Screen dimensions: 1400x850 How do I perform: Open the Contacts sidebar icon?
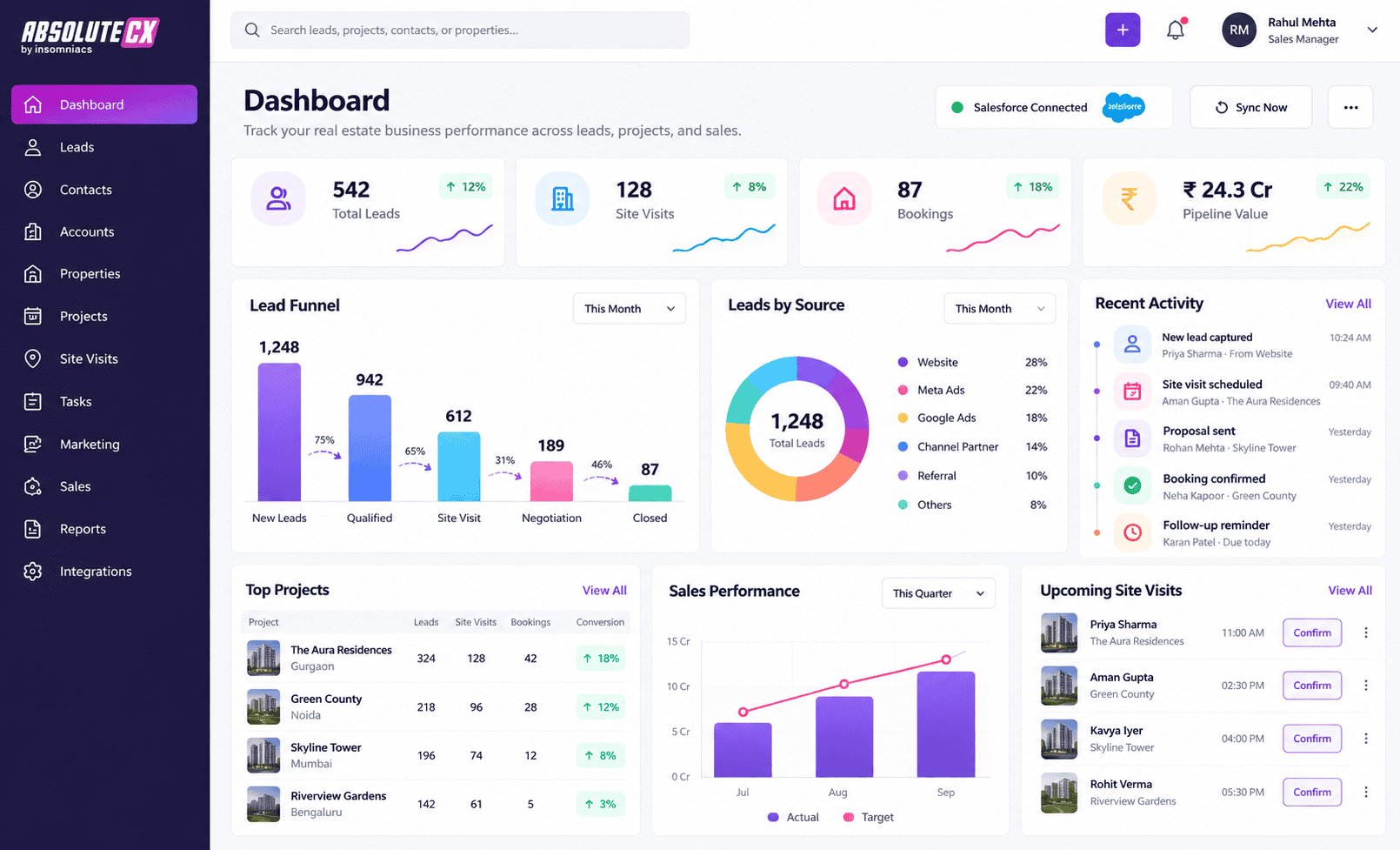click(33, 190)
